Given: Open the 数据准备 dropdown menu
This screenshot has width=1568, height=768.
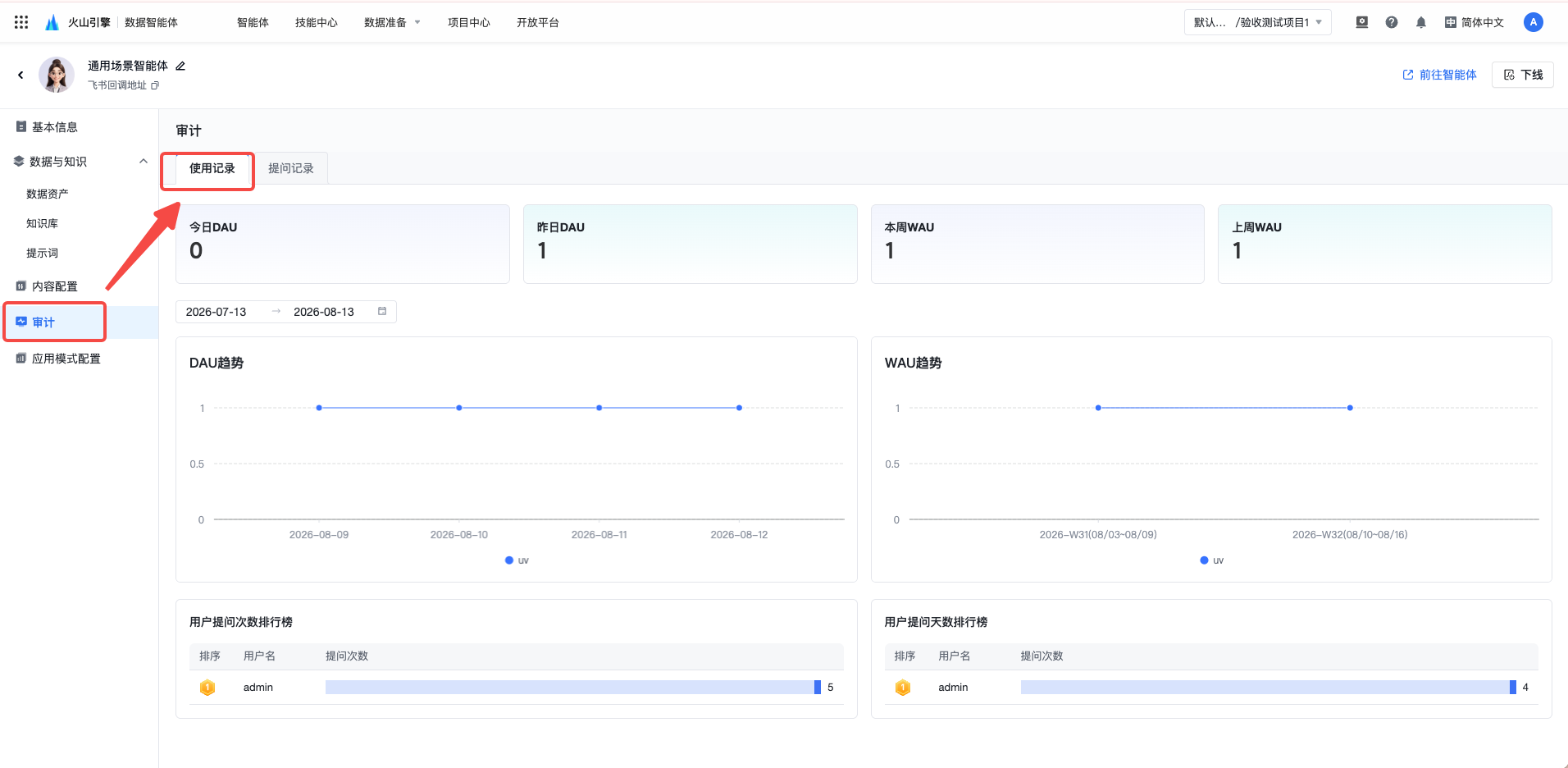Looking at the screenshot, I should [392, 22].
